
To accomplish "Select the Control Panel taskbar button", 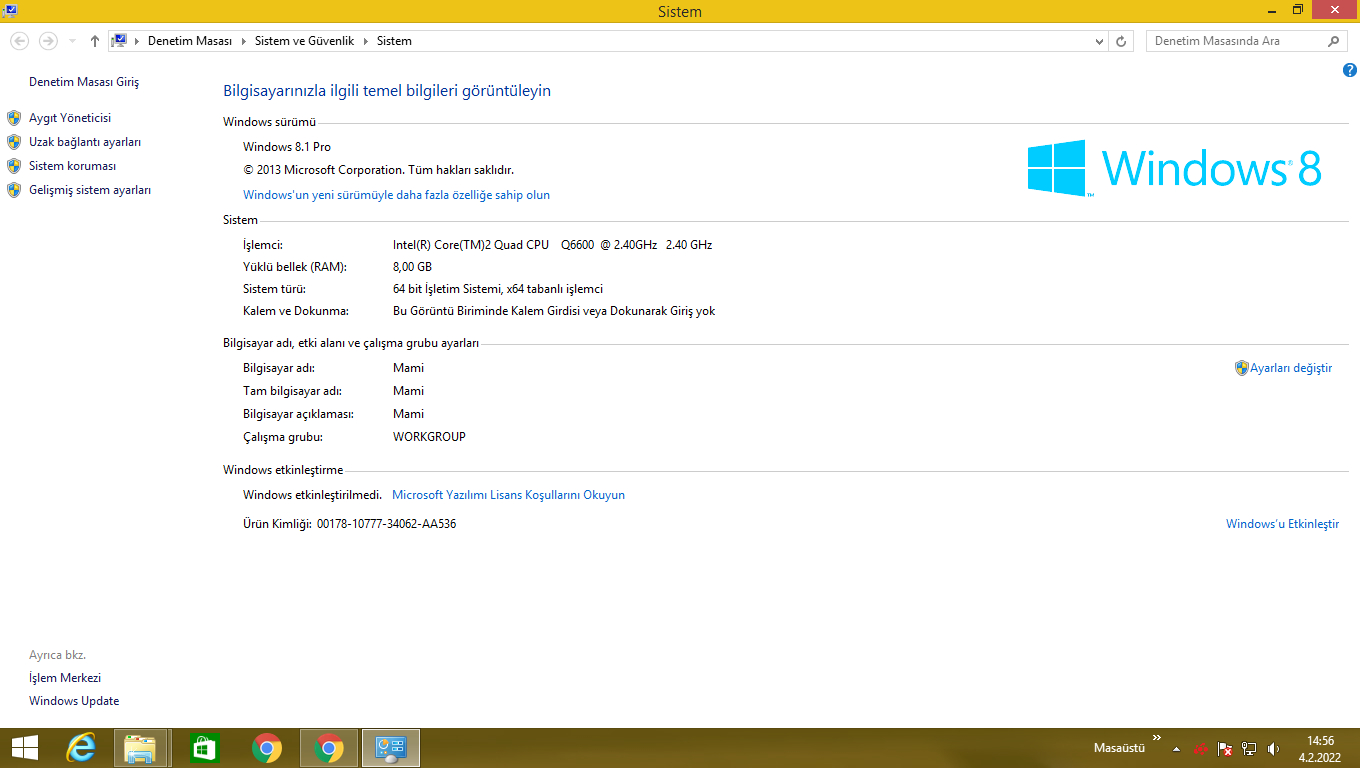I will click(390, 748).
